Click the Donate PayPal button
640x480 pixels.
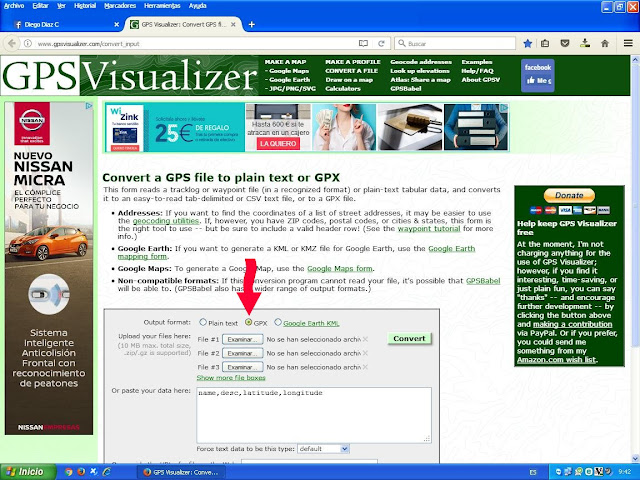click(x=569, y=196)
